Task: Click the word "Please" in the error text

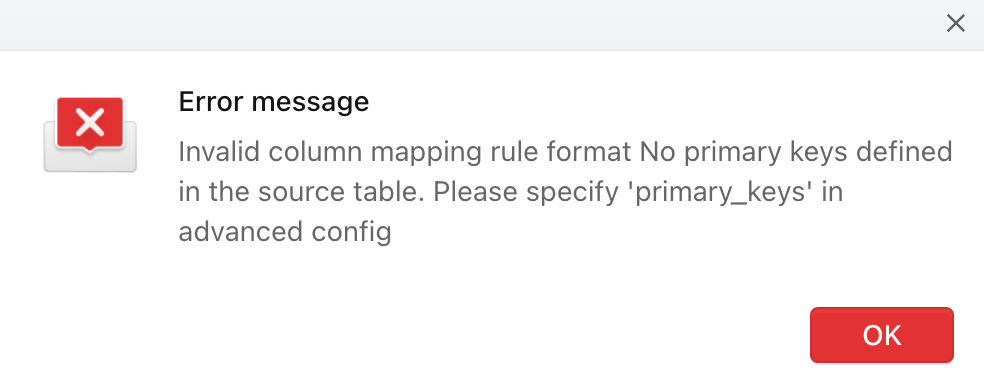Action: (x=474, y=193)
